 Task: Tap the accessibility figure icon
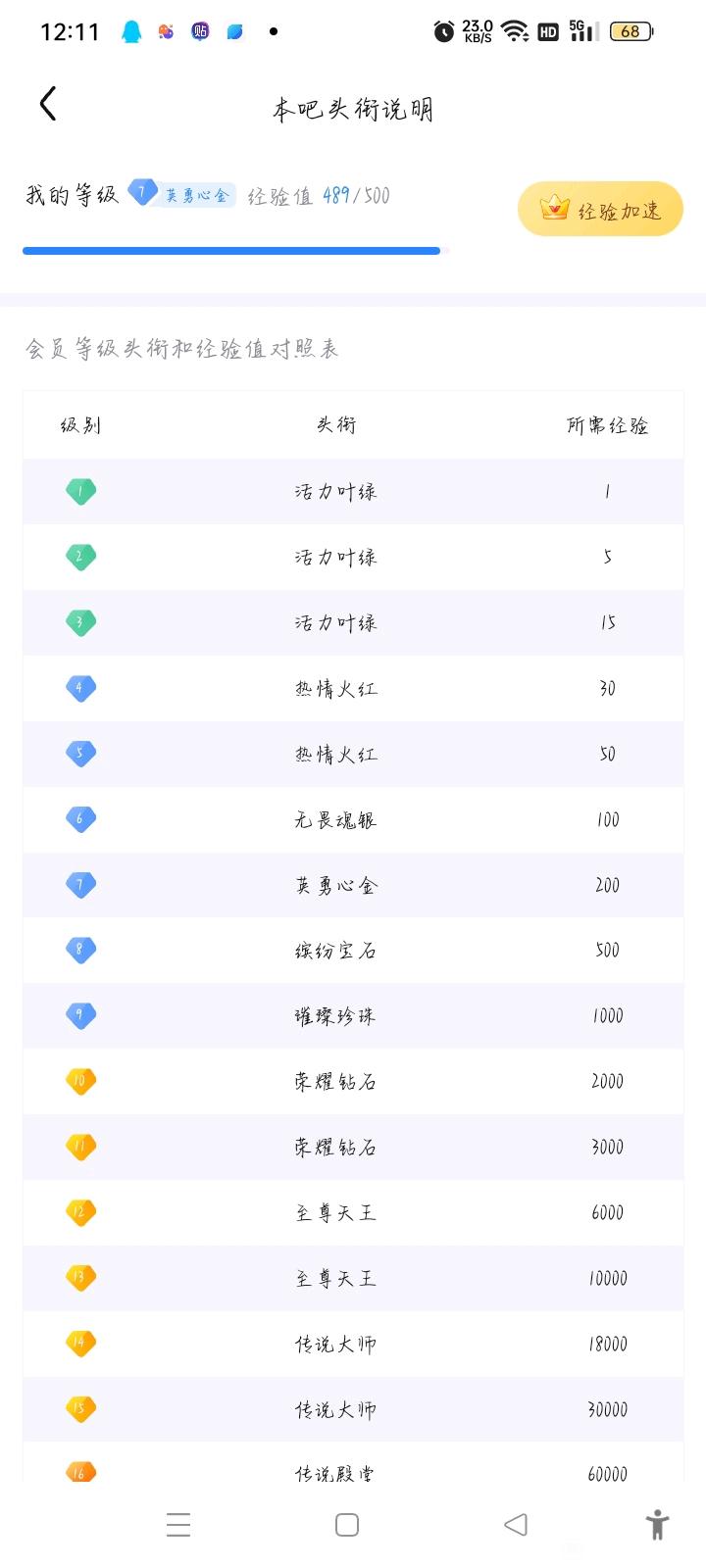(x=658, y=1525)
